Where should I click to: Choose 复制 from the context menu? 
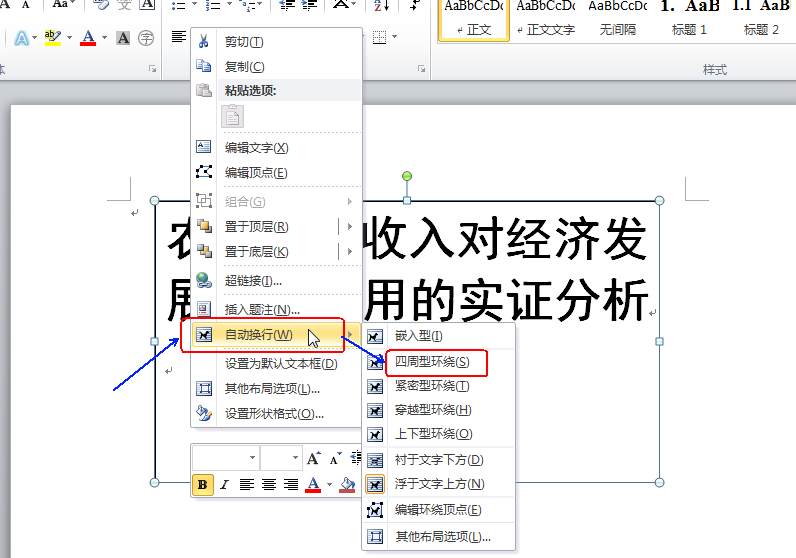[244, 67]
